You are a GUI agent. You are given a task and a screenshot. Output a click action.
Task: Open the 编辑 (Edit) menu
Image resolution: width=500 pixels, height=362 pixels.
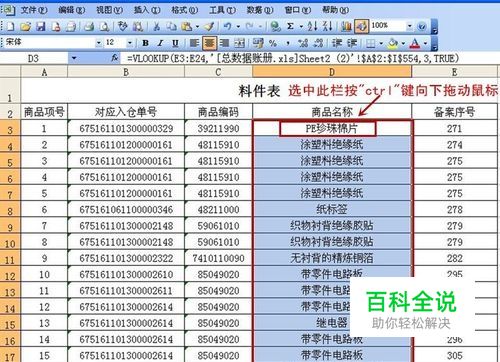click(x=72, y=10)
